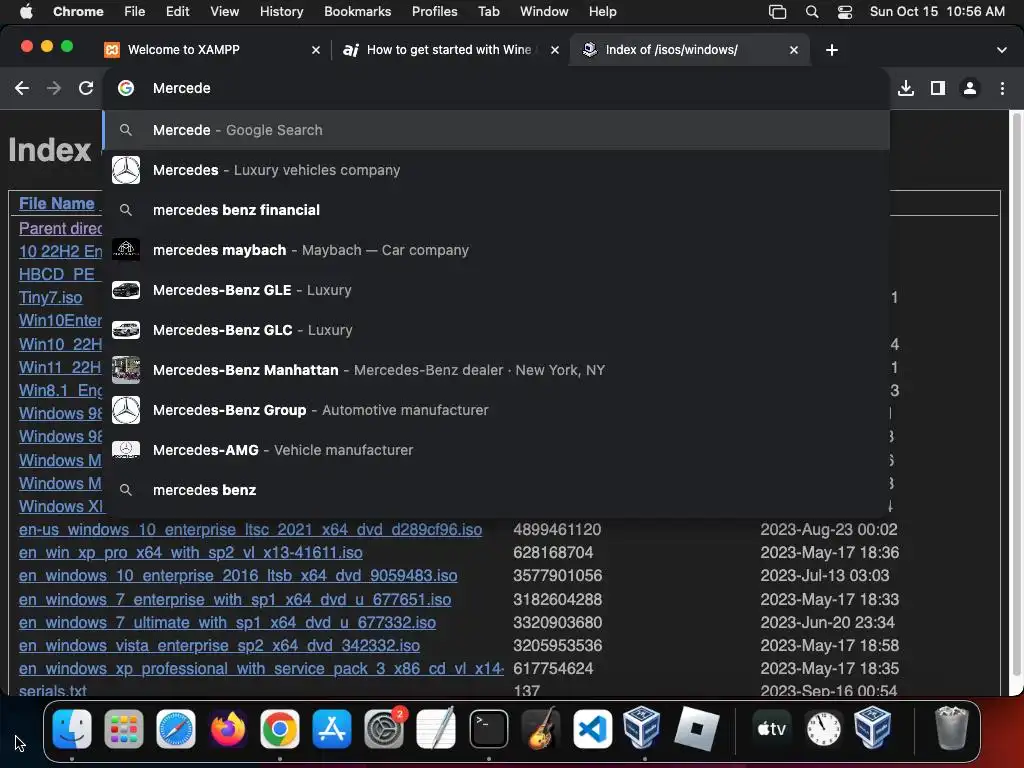The width and height of the screenshot is (1024, 768).
Task: Click the Mercedes star logo thumbnail for Mercedes
Action: (x=125, y=170)
